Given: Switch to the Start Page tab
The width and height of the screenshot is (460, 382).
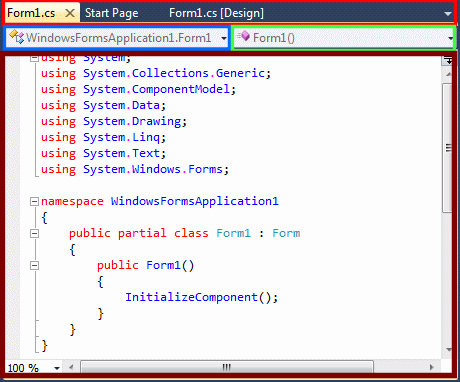Looking at the screenshot, I should 111,13.
